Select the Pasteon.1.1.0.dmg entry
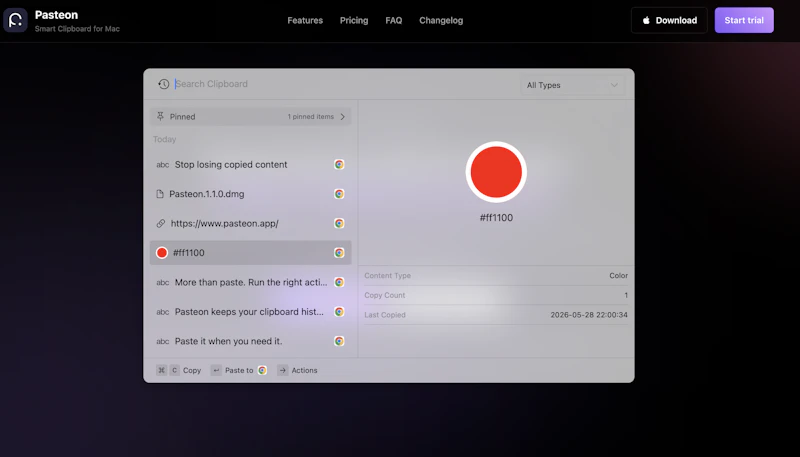 (x=251, y=194)
